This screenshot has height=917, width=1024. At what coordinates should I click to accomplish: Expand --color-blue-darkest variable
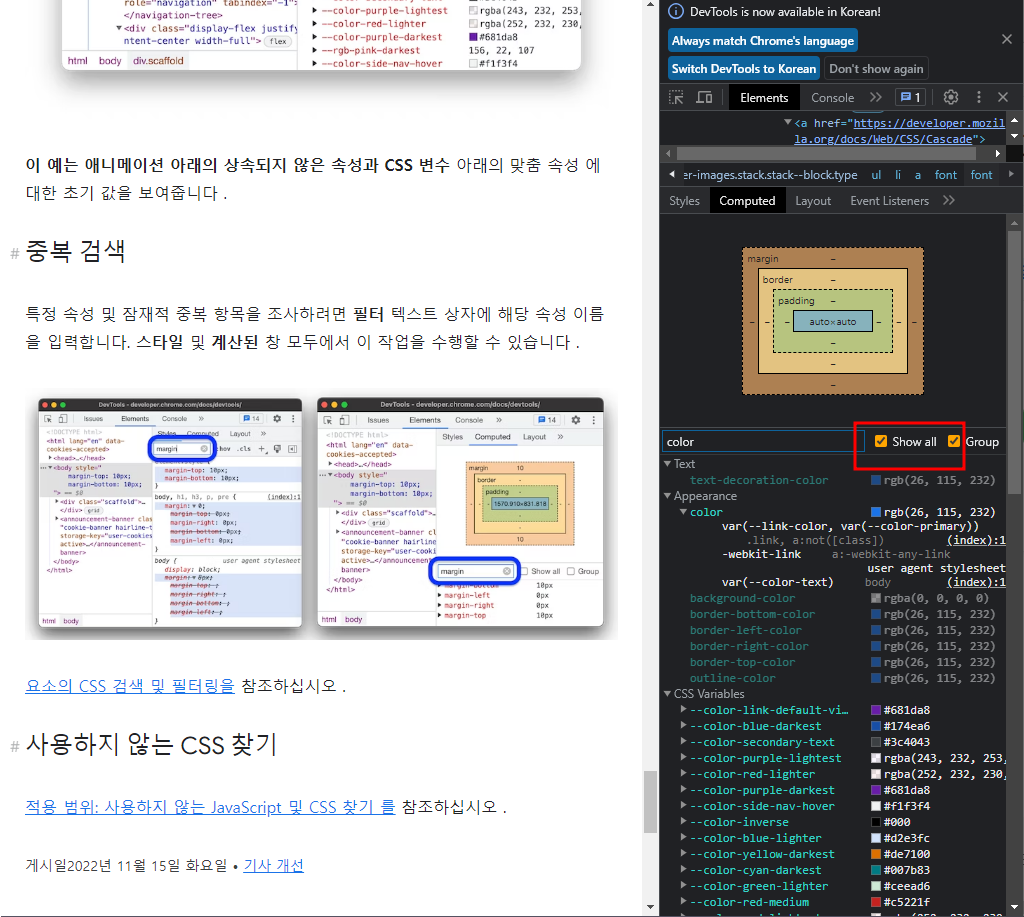[x=683, y=726]
